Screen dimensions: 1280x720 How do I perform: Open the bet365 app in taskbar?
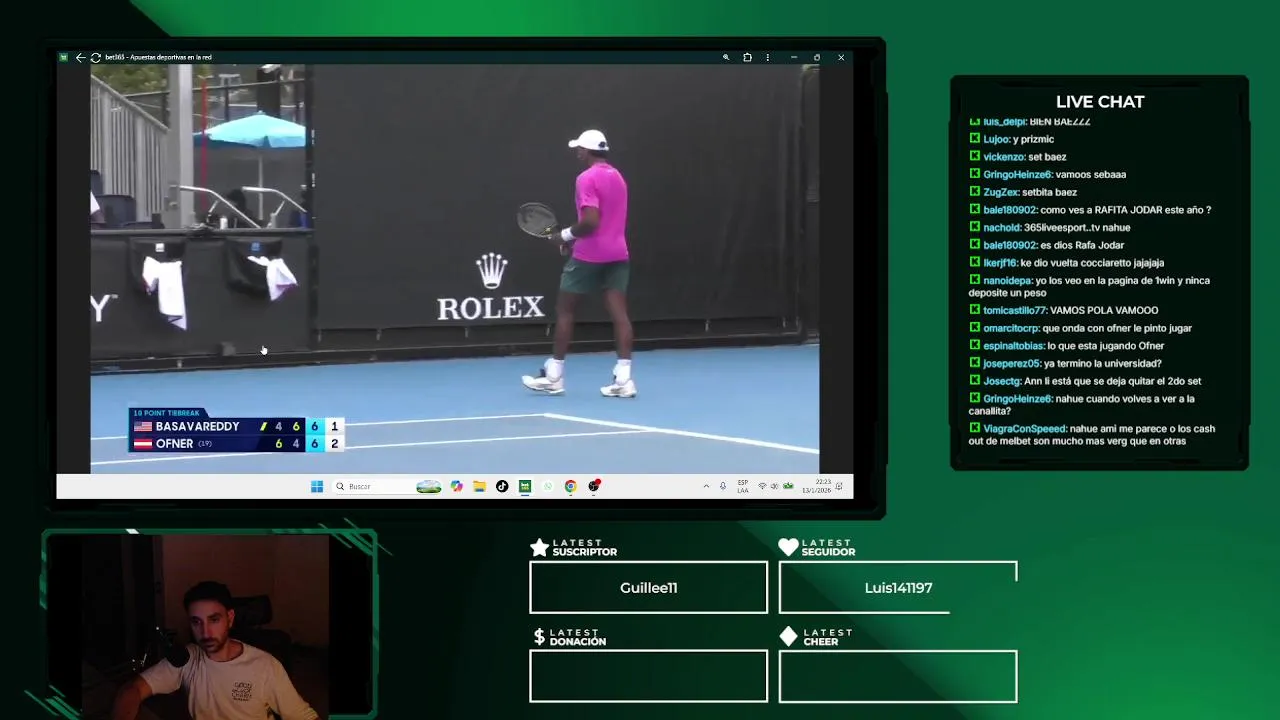click(x=525, y=486)
